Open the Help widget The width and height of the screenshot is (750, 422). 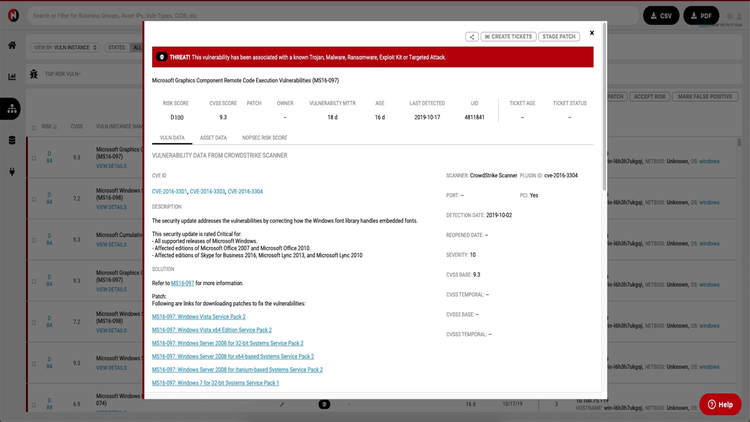720,404
